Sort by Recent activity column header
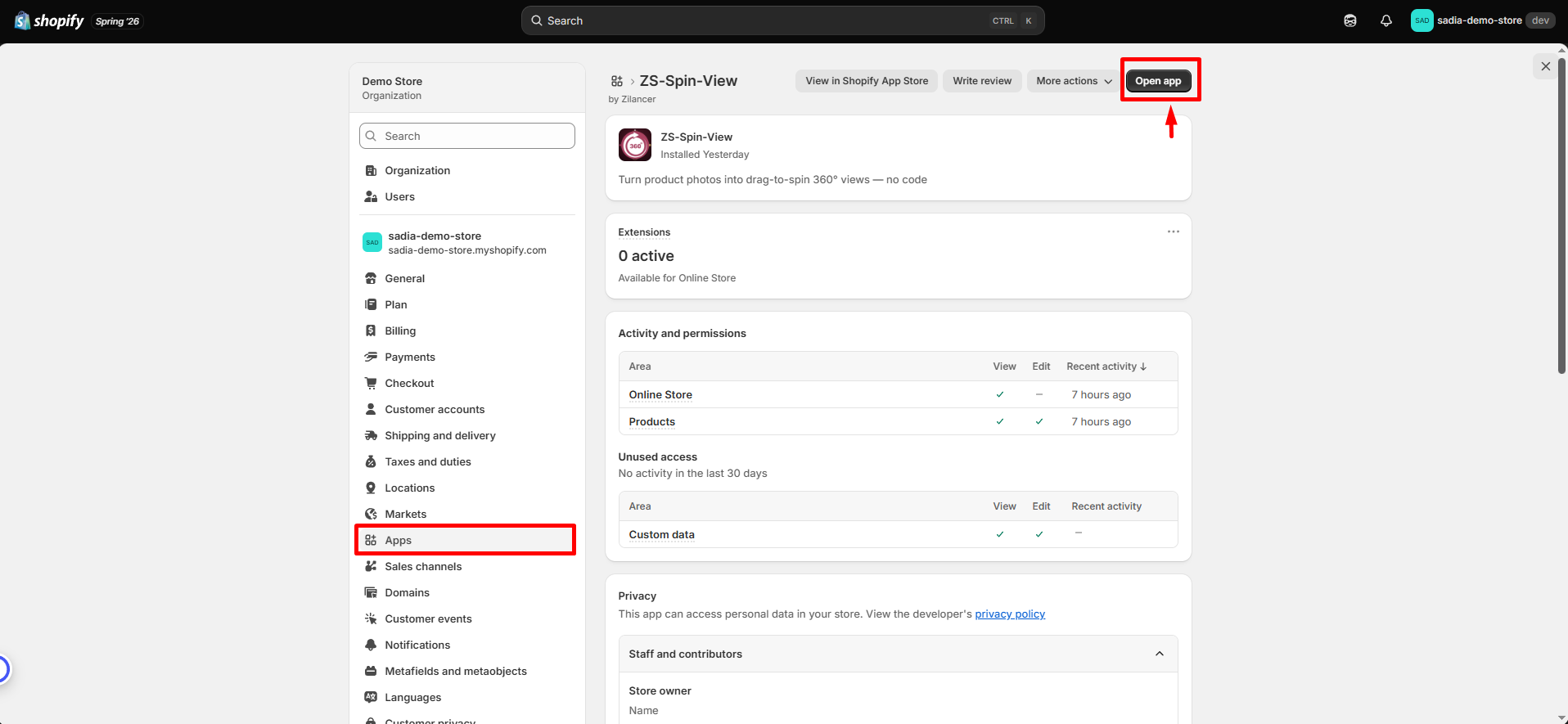 1106,366
